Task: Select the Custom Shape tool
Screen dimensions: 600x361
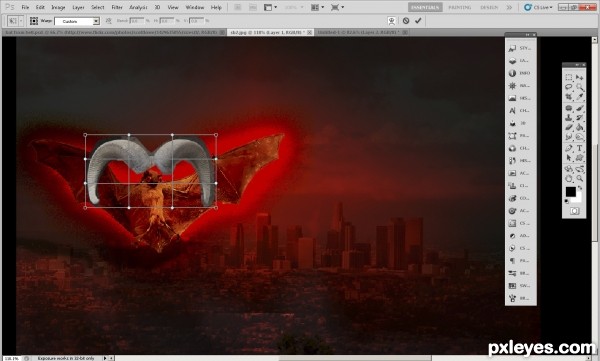Action: pos(580,158)
